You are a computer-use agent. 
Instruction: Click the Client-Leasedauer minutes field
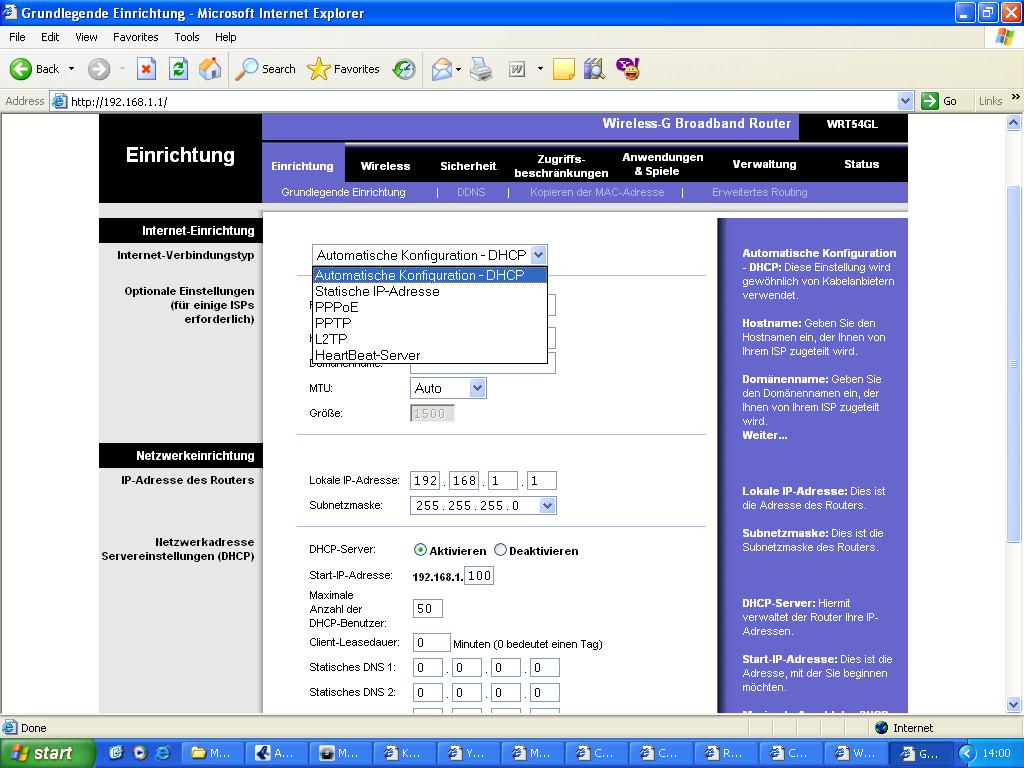(x=432, y=643)
